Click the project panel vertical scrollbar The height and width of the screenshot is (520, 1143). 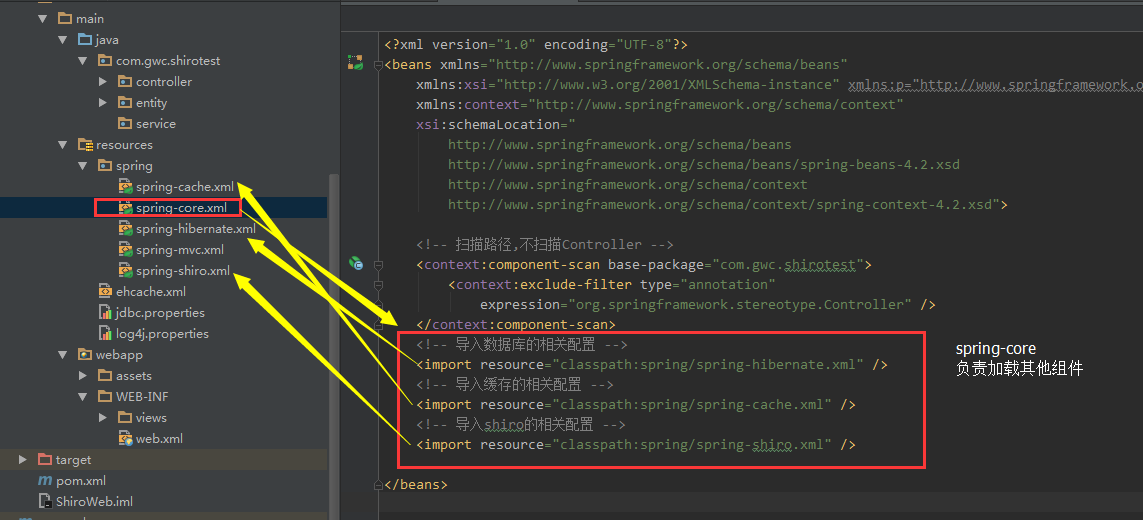point(333,344)
